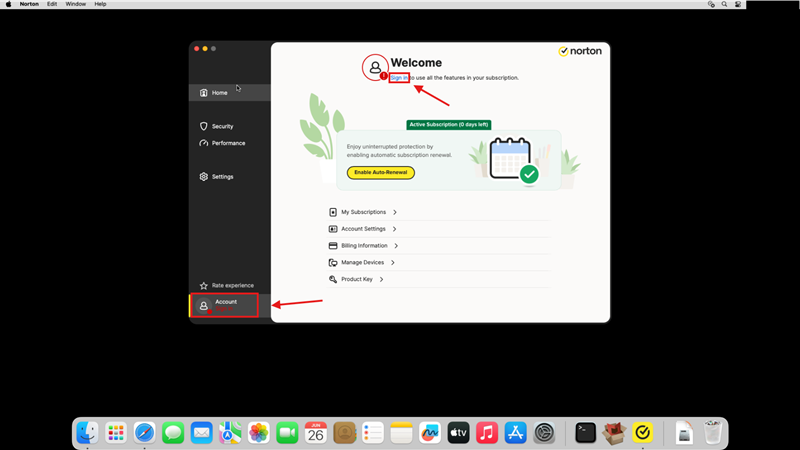Click the Norton logo in the window

pos(580,51)
